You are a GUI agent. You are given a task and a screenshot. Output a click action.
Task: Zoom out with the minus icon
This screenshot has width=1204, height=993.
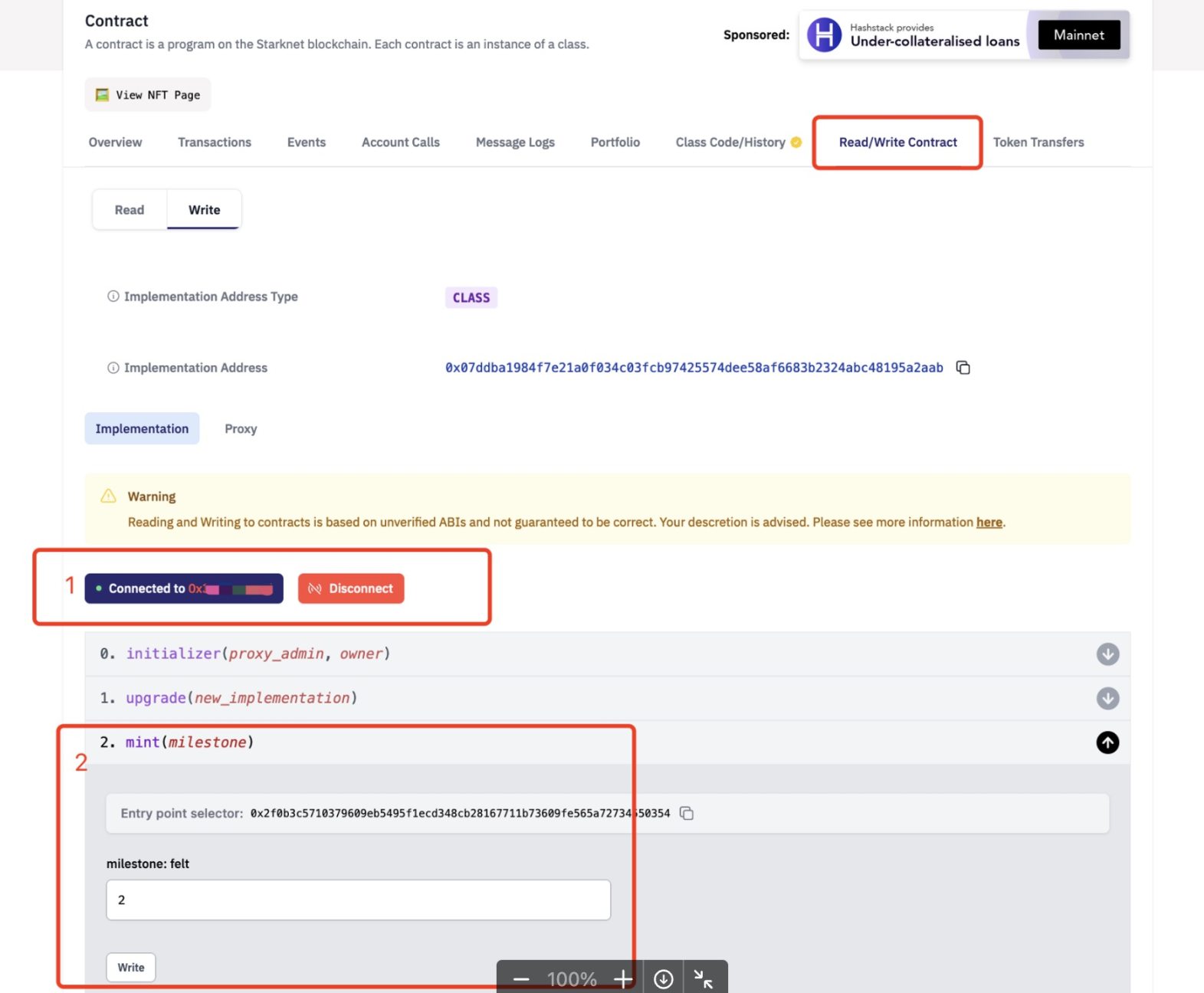pyautogui.click(x=521, y=978)
